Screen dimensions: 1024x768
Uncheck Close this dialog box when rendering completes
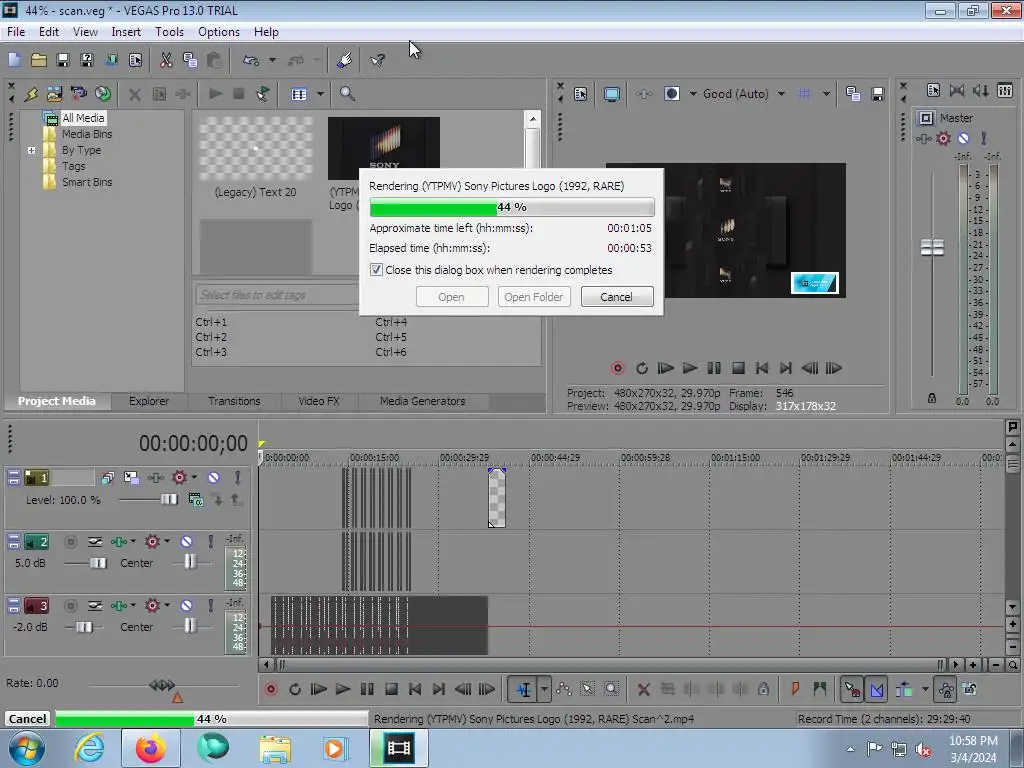tap(376, 270)
